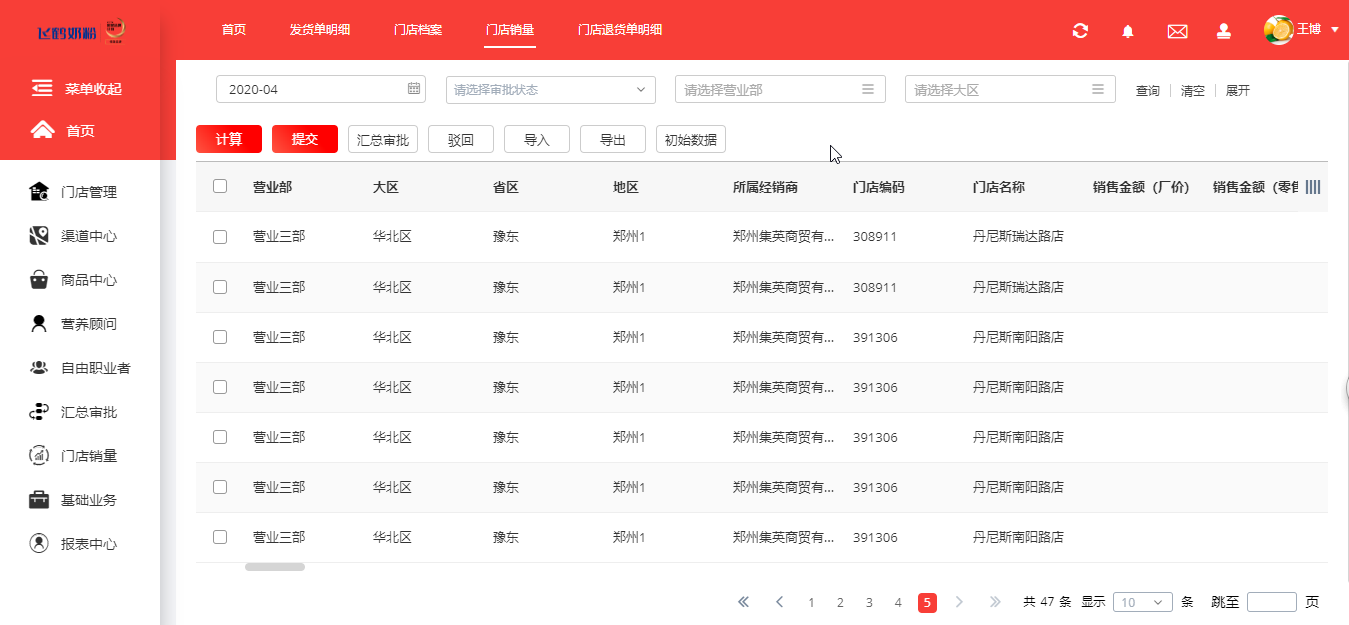The image size is (1349, 625).
Task: Click the user profile icon in header
Action: click(1224, 31)
